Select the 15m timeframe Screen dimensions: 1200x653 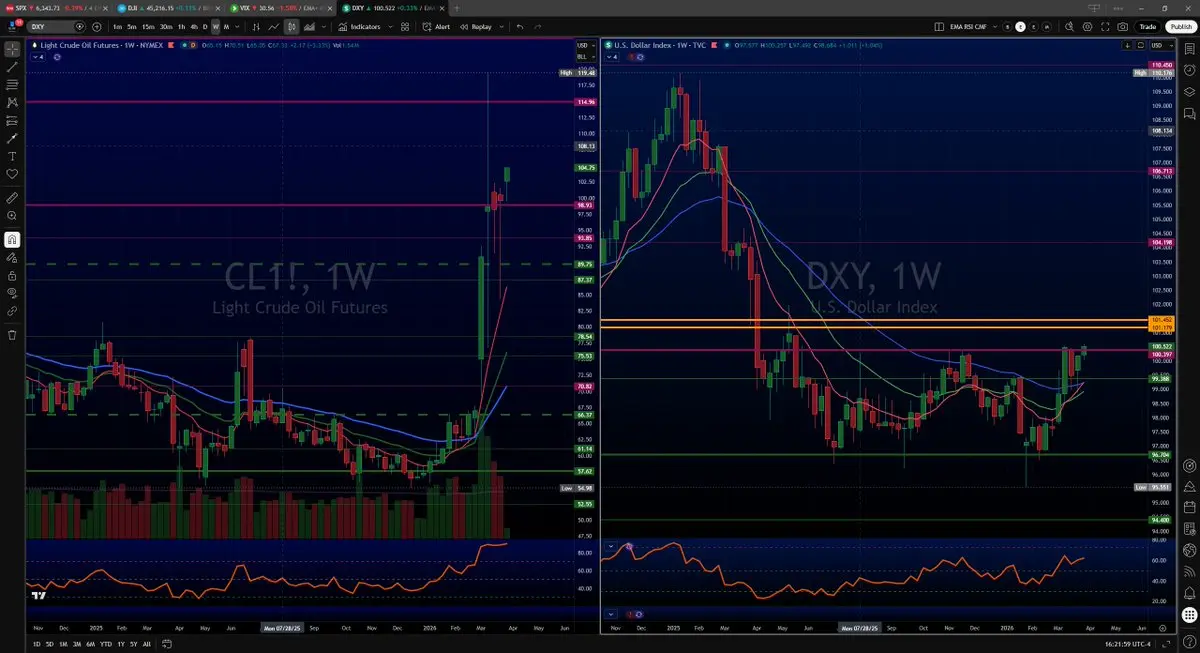(x=148, y=27)
